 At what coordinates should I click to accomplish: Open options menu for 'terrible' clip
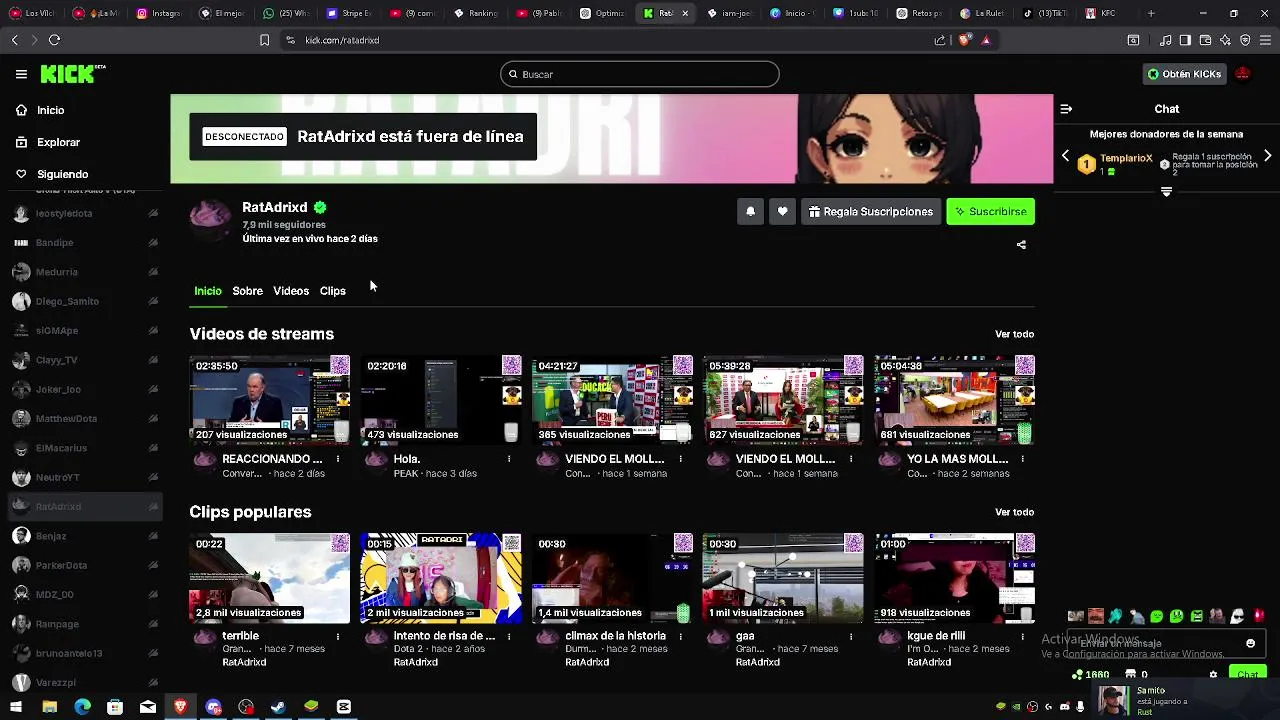[338, 636]
